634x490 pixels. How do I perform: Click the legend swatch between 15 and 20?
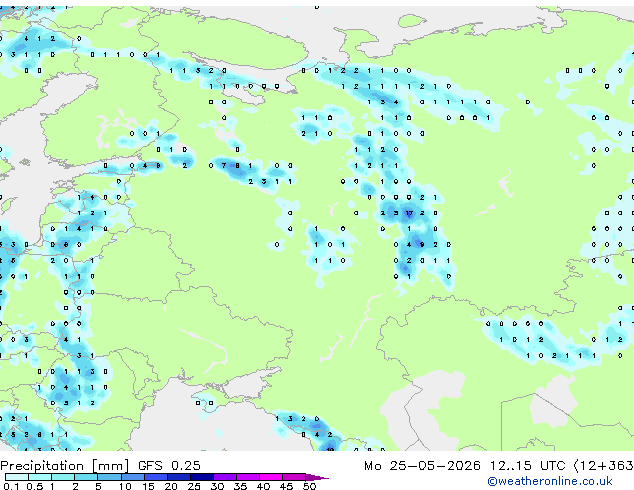(155, 477)
